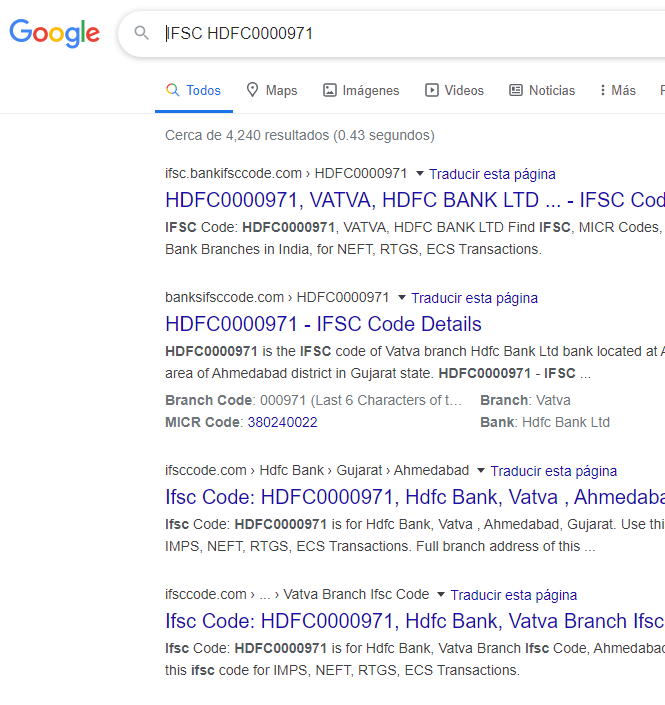Select the Todos tab
This screenshot has height=705, width=665.
click(194, 90)
